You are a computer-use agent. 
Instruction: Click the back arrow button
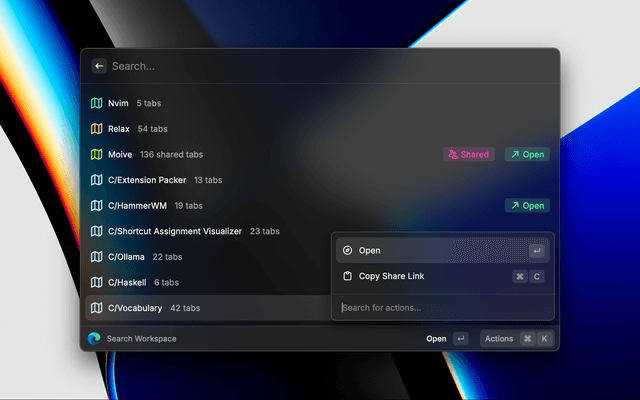(98, 66)
